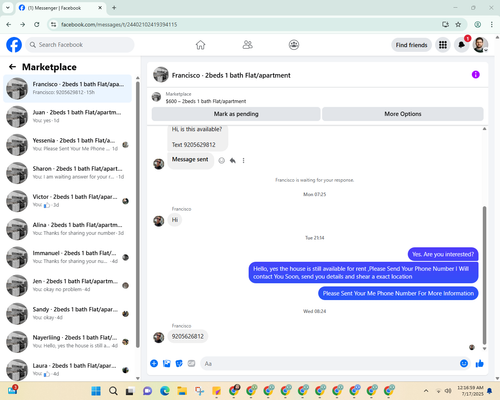Image resolution: width=500 pixels, height=400 pixels.
Task: Open the Facebook menu grid icon
Action: tap(443, 45)
